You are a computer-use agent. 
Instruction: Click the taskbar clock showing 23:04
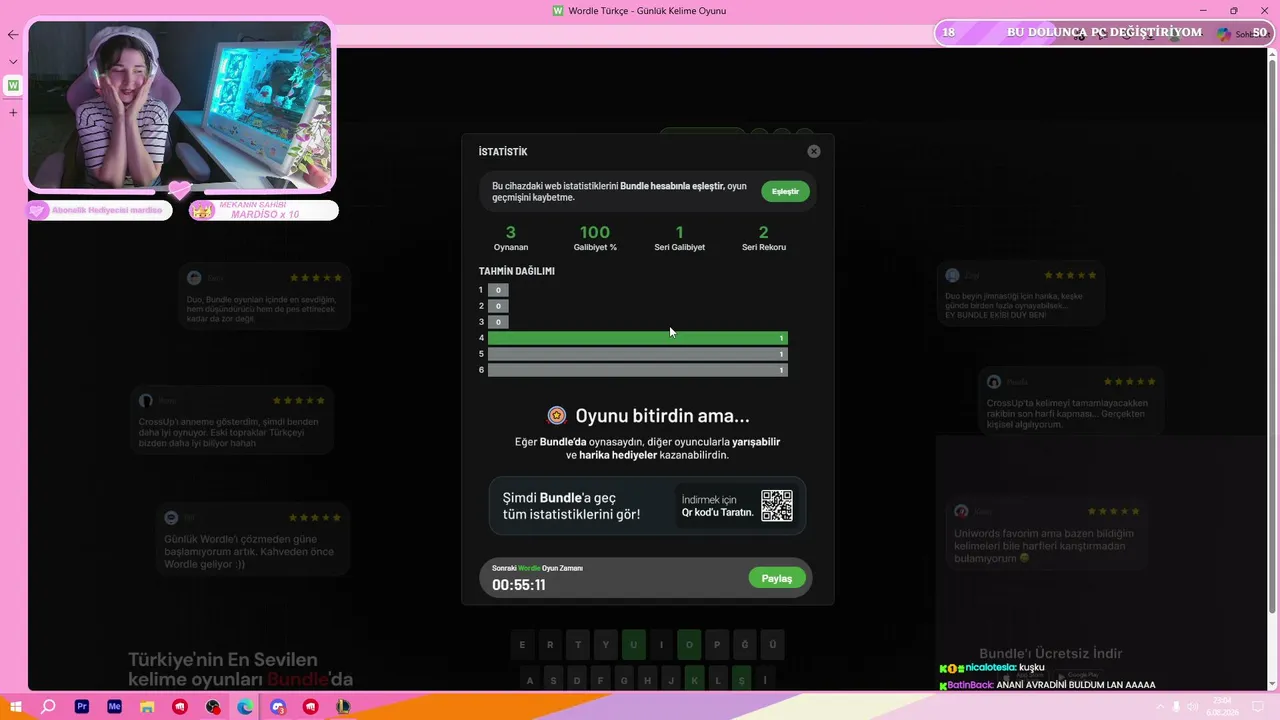click(x=1222, y=707)
